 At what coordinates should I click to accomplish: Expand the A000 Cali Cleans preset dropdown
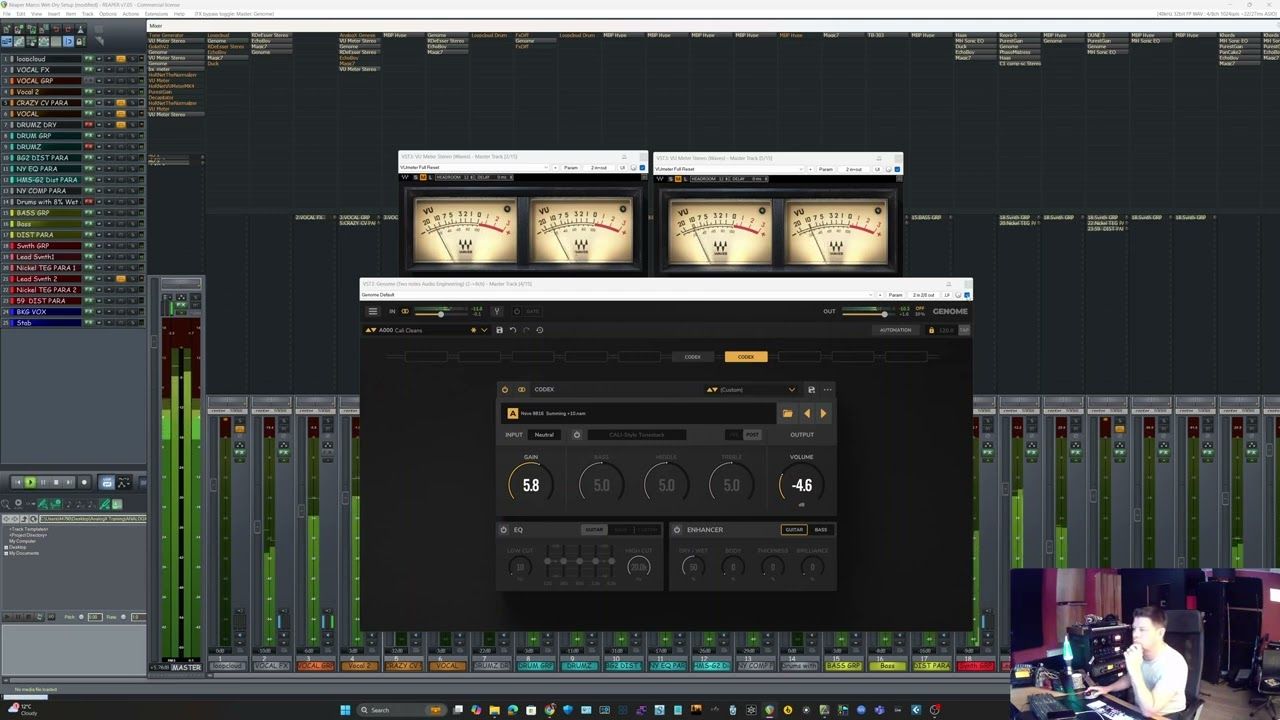pos(484,330)
